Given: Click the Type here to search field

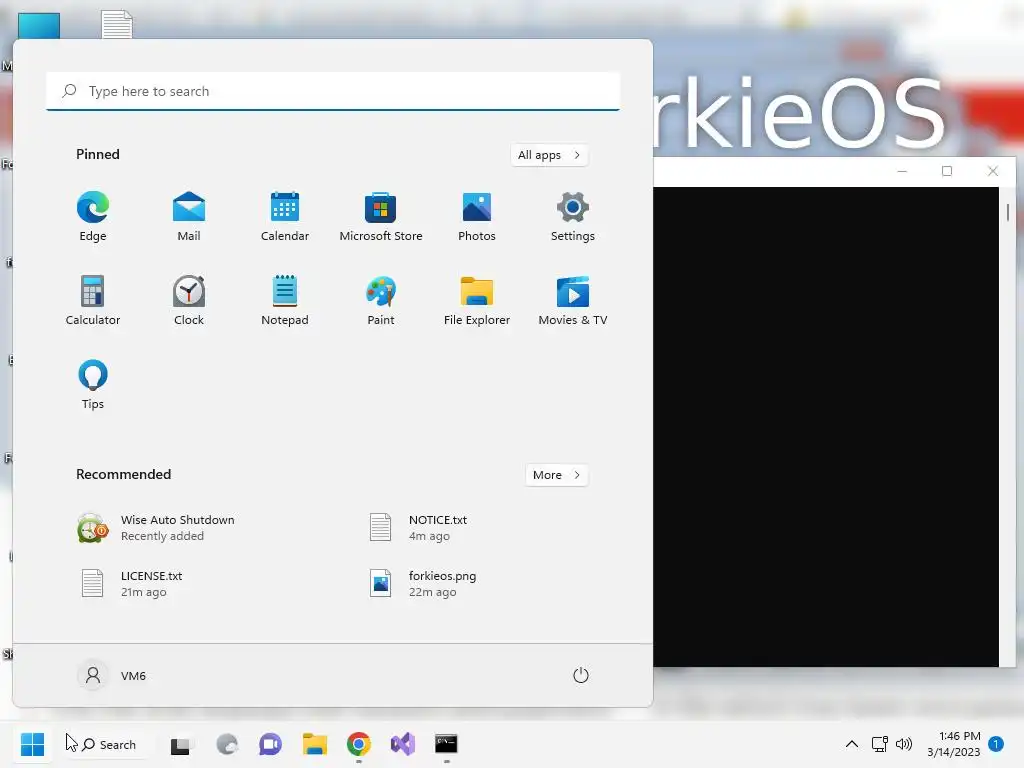Looking at the screenshot, I should tap(333, 91).
